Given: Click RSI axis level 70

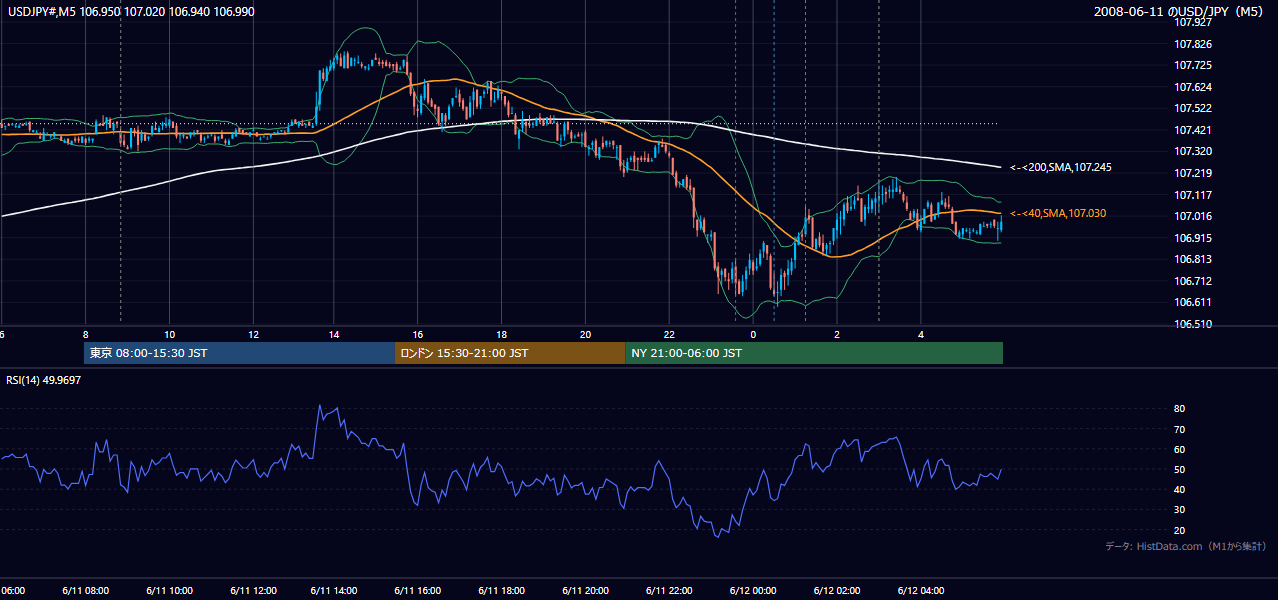Looking at the screenshot, I should click(1180, 429).
